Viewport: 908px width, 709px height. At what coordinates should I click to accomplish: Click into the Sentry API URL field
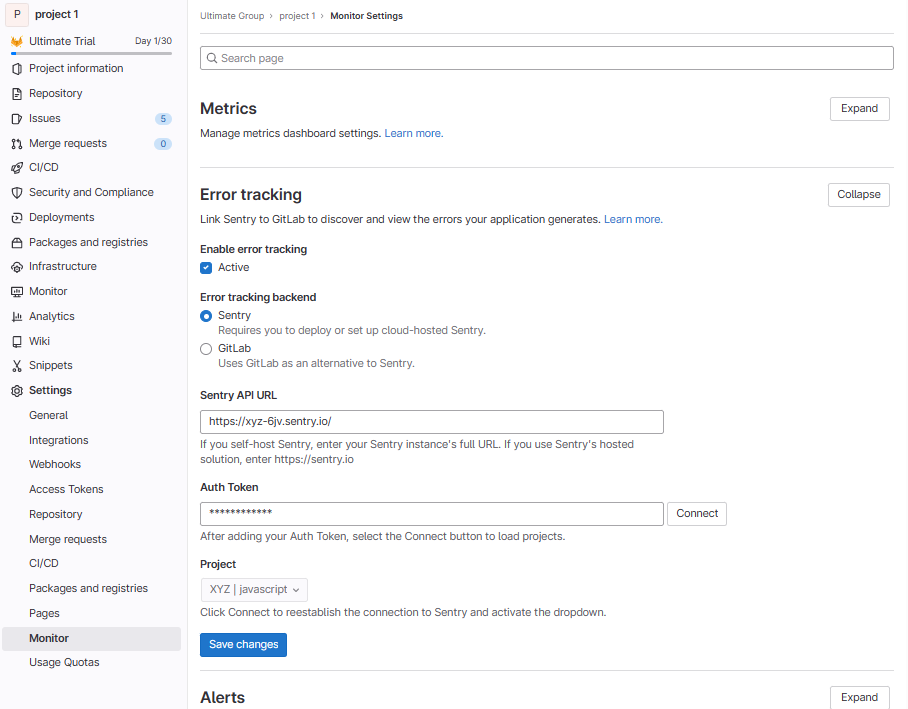(431, 421)
